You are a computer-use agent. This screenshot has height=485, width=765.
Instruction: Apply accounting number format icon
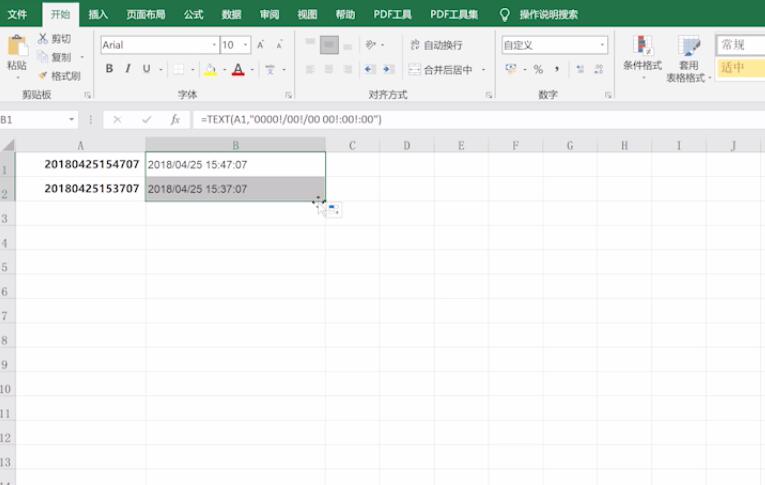point(511,69)
